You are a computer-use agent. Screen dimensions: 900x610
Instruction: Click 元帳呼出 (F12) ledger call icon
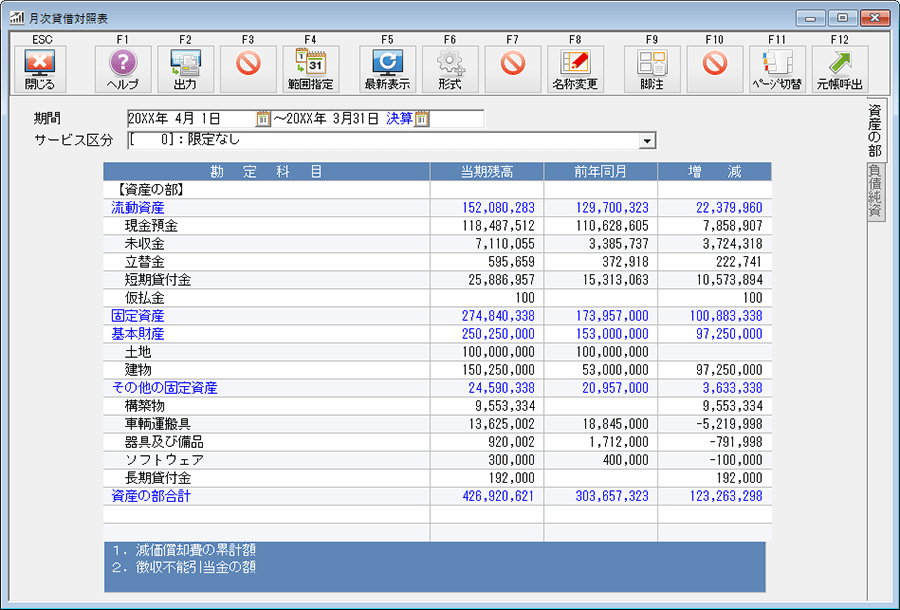[840, 69]
